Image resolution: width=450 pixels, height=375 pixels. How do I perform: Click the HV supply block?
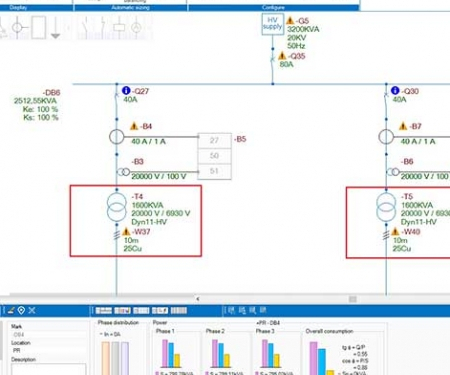(x=273, y=24)
